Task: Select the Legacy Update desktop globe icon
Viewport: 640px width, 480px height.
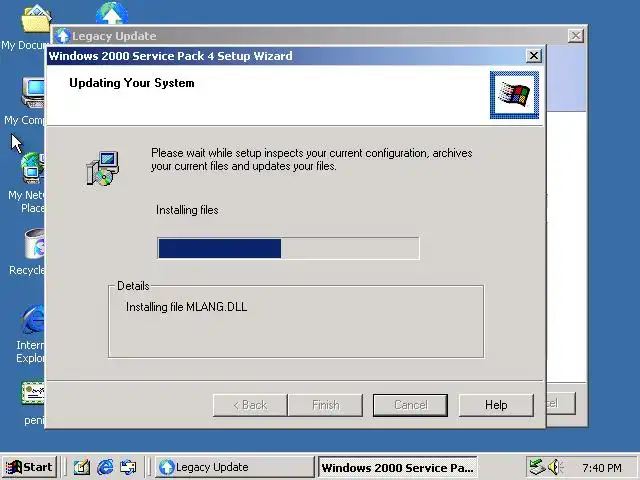Action: click(111, 13)
